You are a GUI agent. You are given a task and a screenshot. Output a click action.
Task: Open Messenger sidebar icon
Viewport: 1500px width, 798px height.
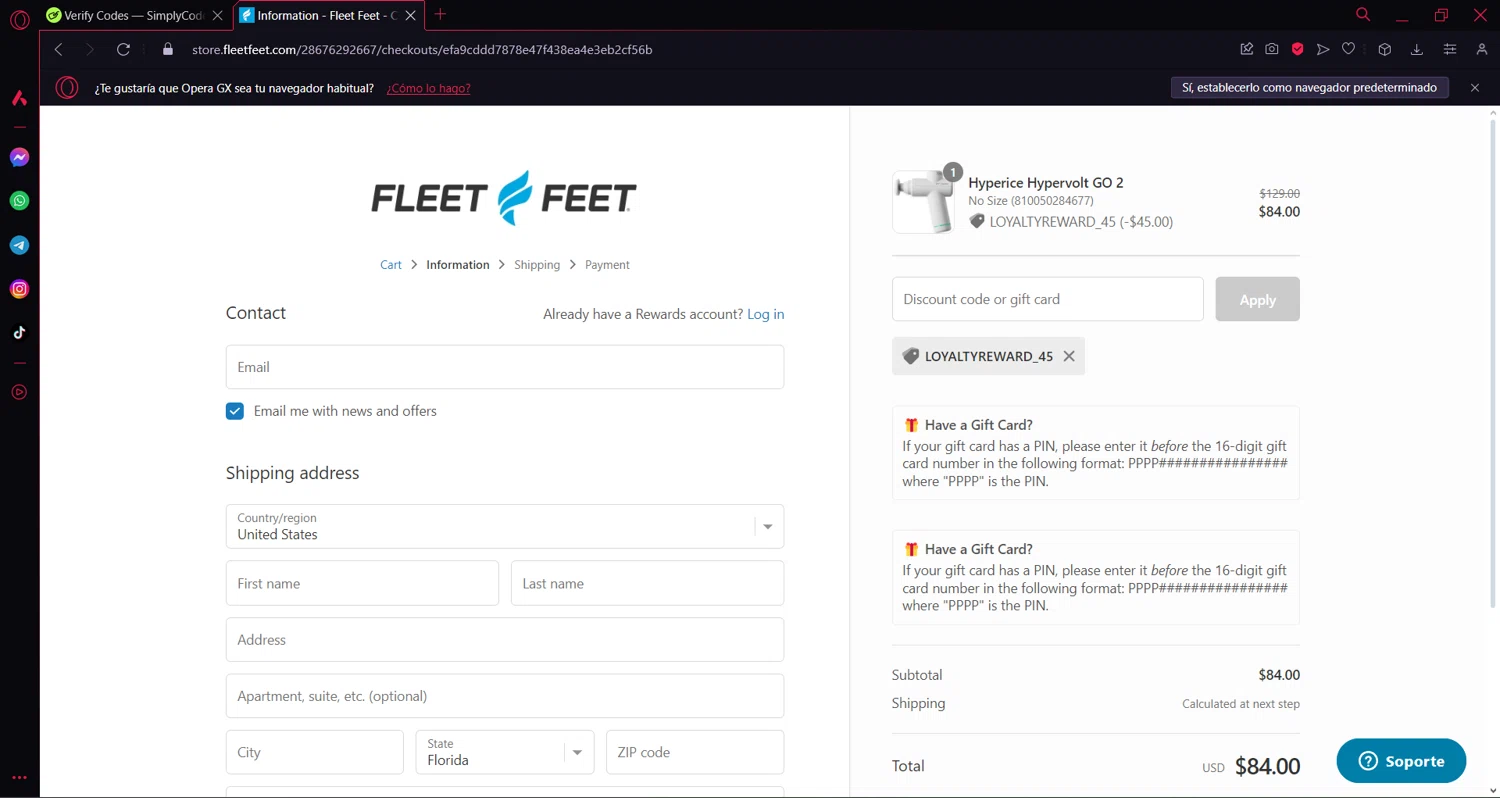coord(19,157)
